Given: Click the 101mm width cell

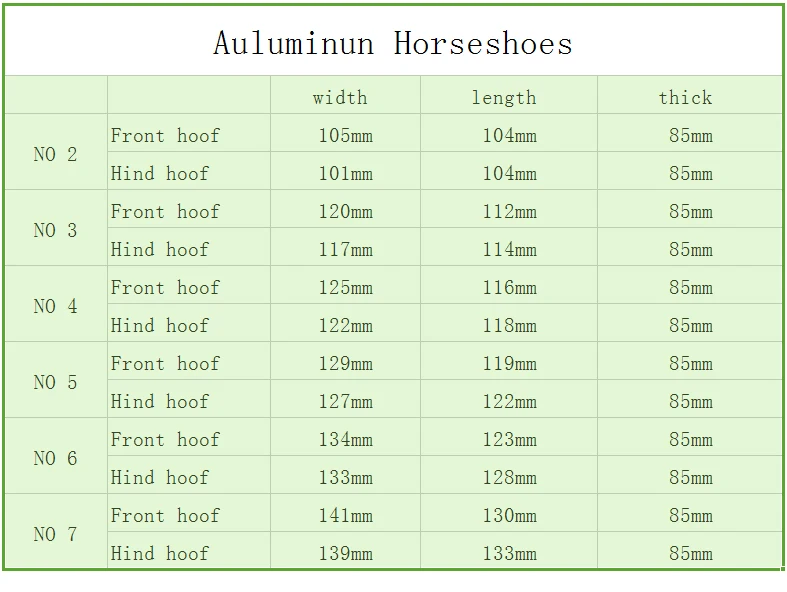Looking at the screenshot, I should (x=345, y=171).
